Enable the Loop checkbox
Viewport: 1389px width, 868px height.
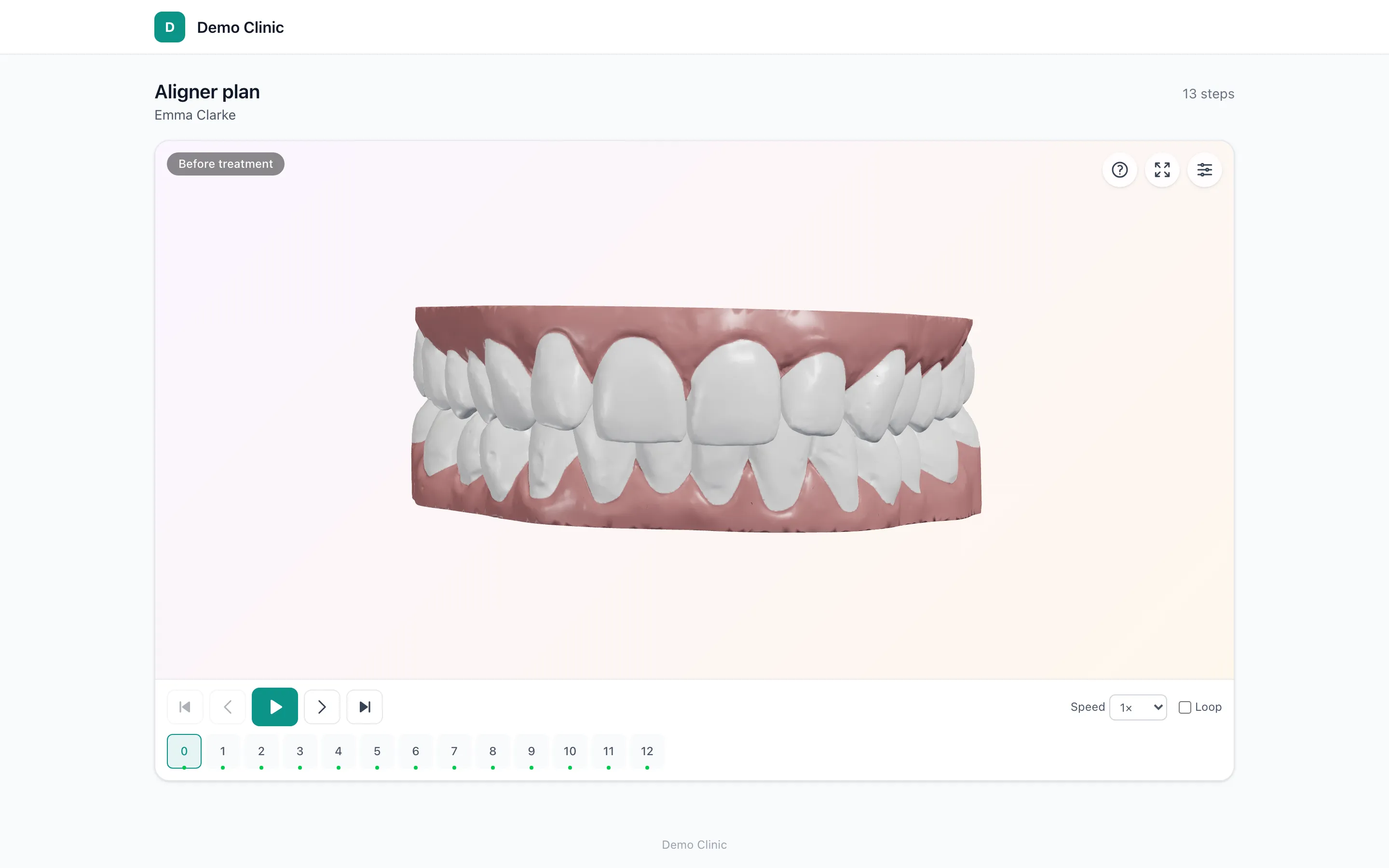pyautogui.click(x=1184, y=707)
